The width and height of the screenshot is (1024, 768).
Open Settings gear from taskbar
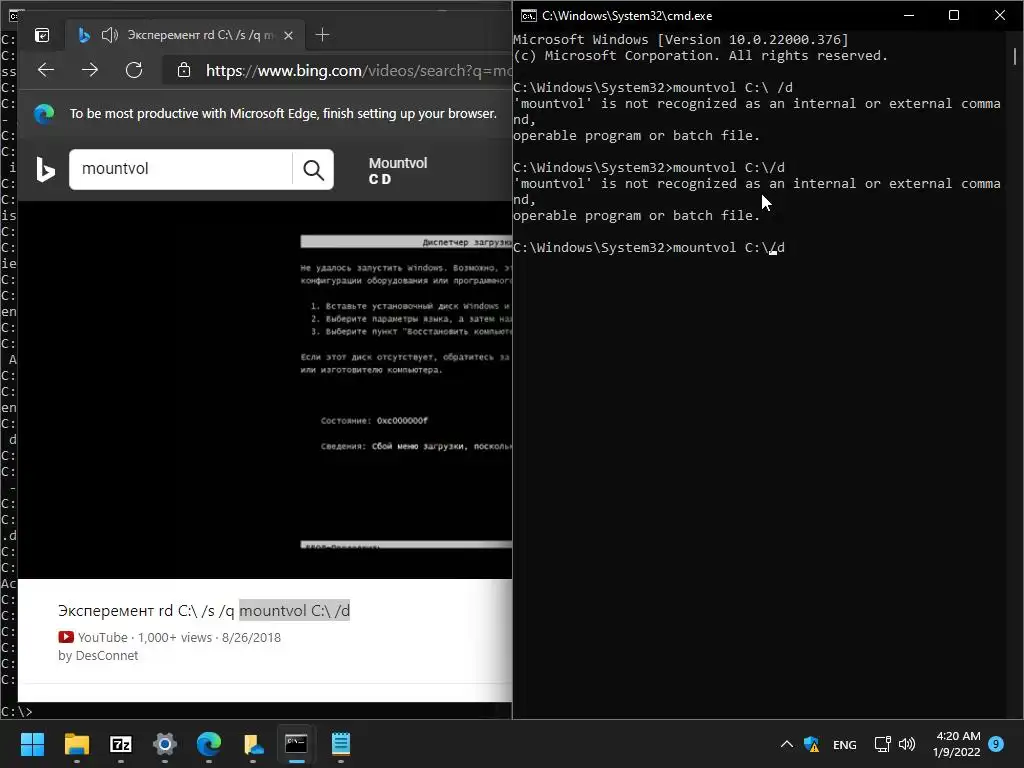point(165,744)
